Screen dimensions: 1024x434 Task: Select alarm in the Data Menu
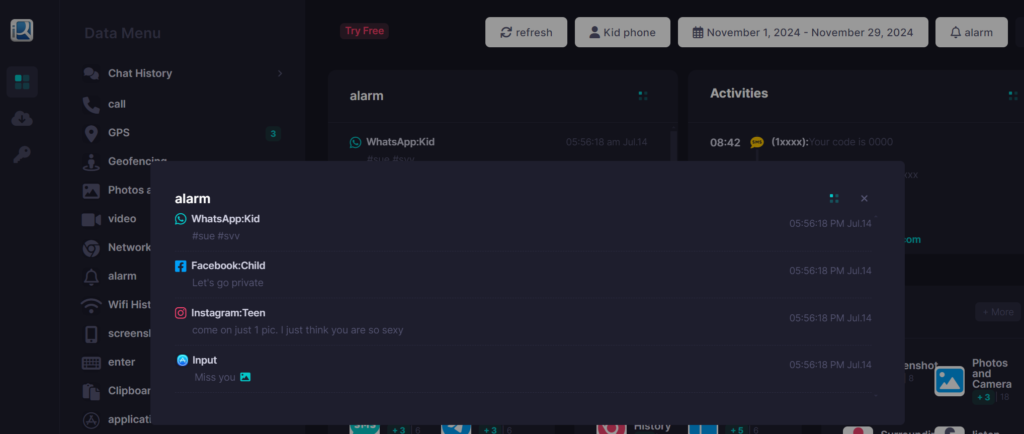tap(122, 276)
